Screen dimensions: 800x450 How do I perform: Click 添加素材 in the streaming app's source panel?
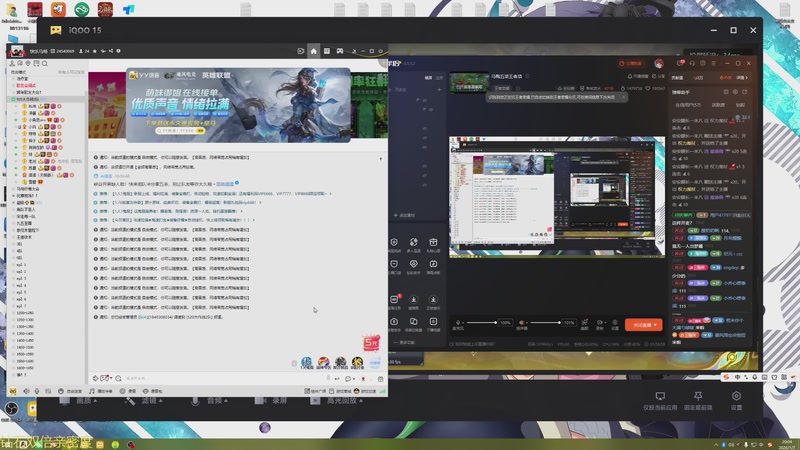(404, 215)
